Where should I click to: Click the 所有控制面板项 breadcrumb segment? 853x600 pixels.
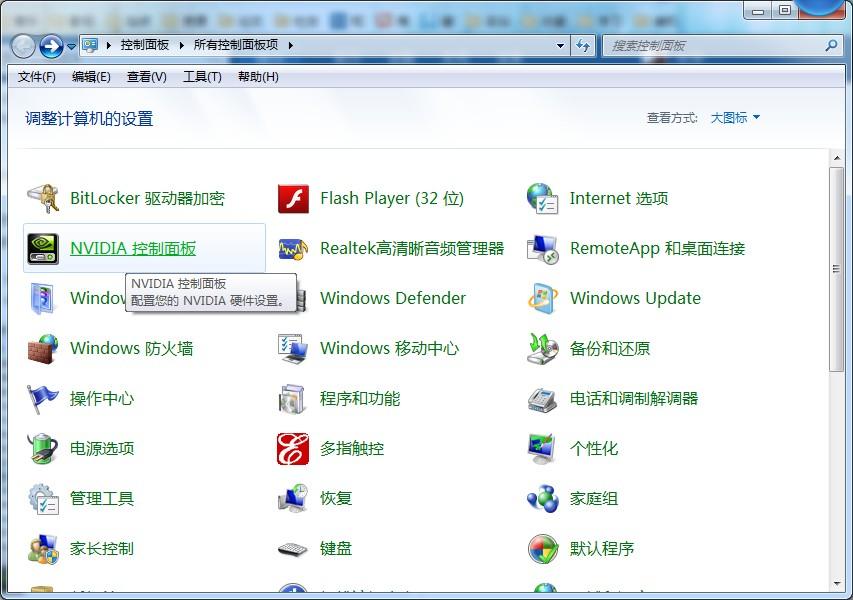click(x=236, y=45)
